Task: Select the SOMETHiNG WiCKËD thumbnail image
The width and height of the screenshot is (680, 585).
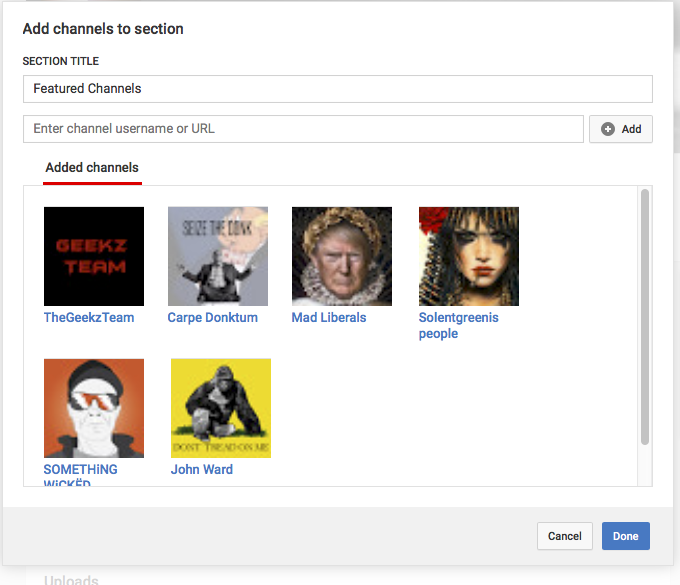Action: [94, 408]
